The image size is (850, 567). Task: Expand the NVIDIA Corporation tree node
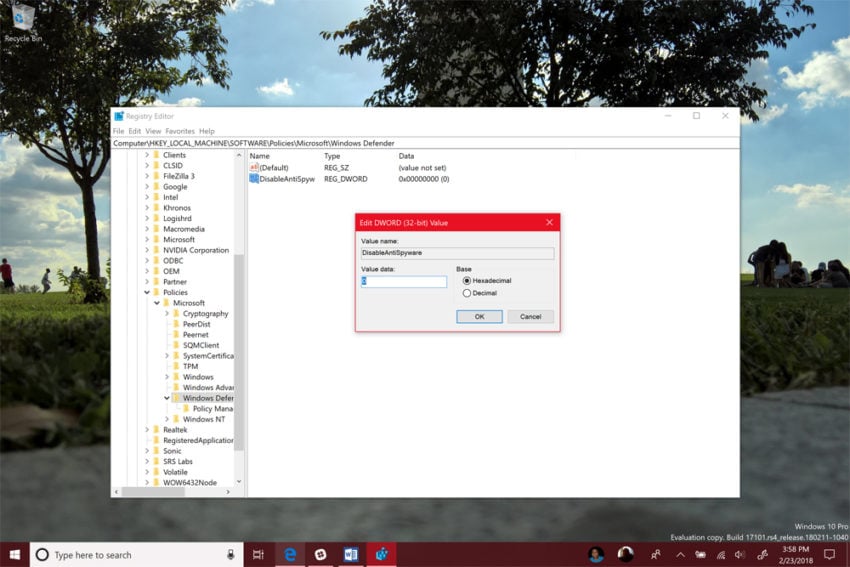(x=146, y=250)
